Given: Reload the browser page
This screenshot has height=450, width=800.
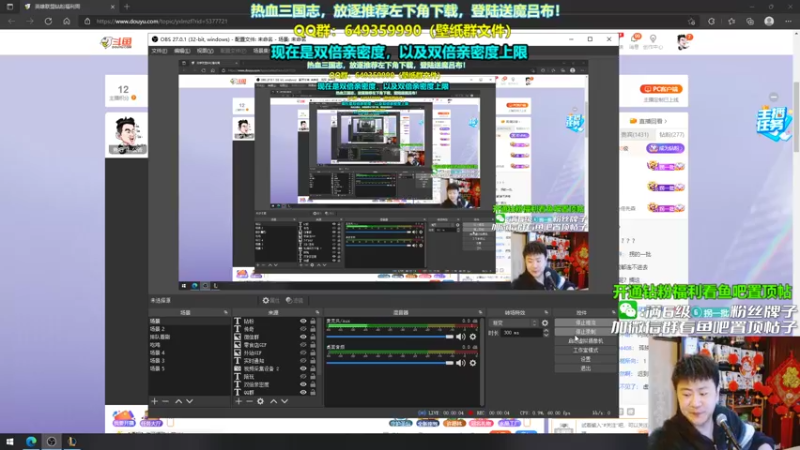Looking at the screenshot, I should tap(48, 21).
